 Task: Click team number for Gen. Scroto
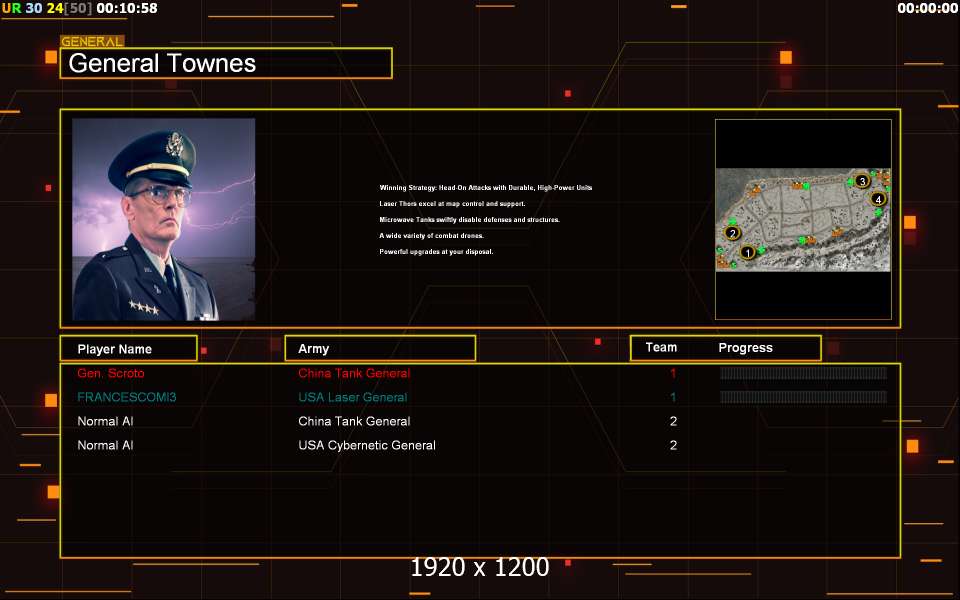pos(673,373)
